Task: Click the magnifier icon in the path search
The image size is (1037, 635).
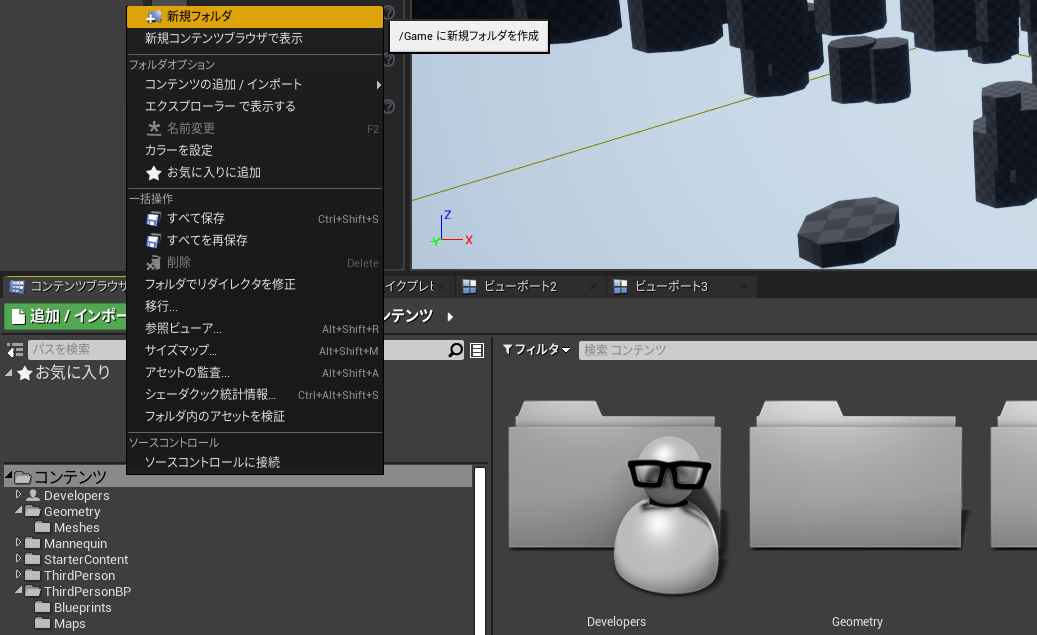Action: tap(456, 350)
